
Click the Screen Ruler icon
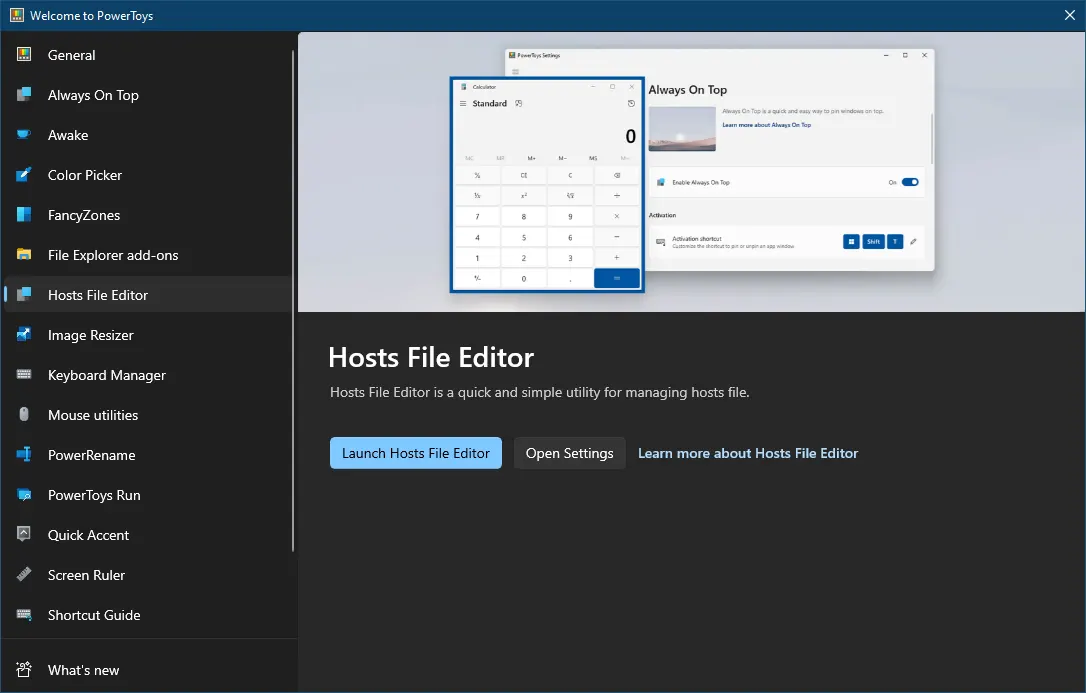pyautogui.click(x=24, y=575)
